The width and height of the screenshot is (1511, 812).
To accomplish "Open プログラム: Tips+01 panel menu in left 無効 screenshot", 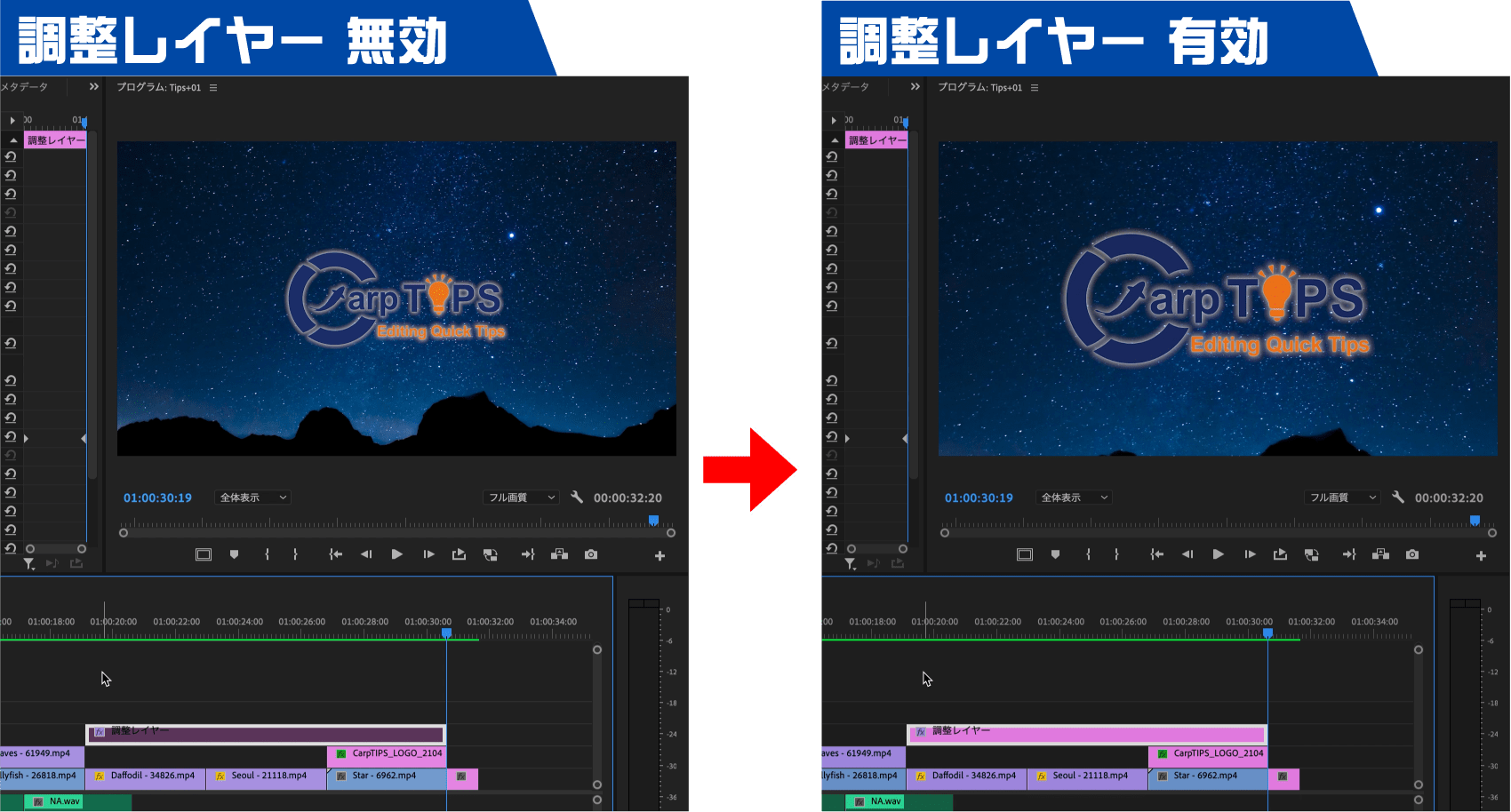I will (x=213, y=88).
